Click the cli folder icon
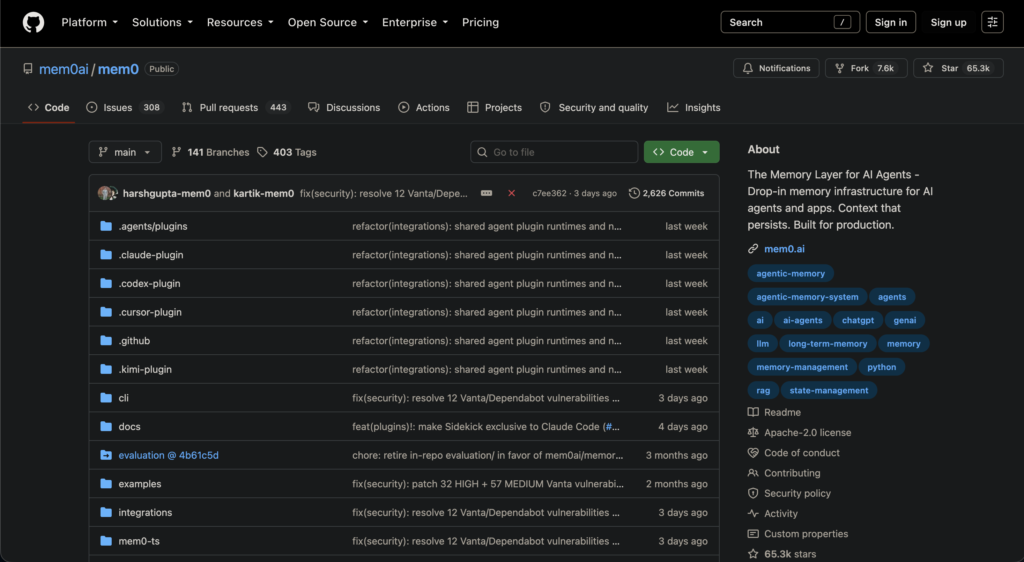 point(106,398)
